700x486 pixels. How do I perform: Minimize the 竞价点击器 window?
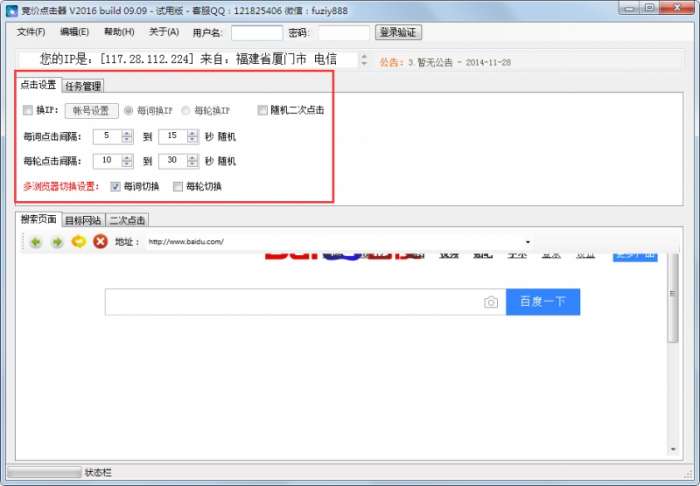[x=629, y=8]
